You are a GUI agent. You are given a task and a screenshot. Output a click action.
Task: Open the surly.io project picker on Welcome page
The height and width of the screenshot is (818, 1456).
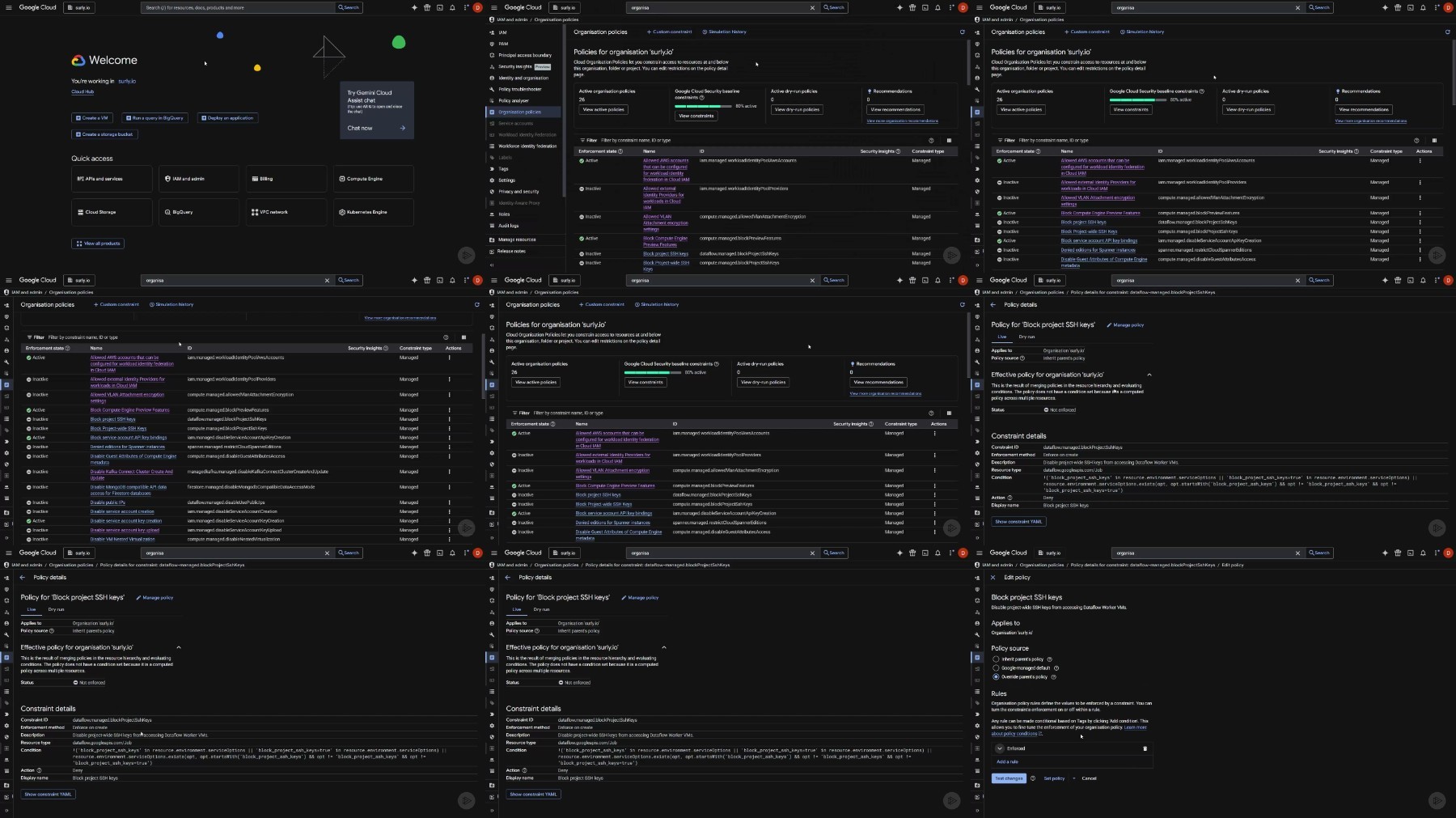coord(79,7)
